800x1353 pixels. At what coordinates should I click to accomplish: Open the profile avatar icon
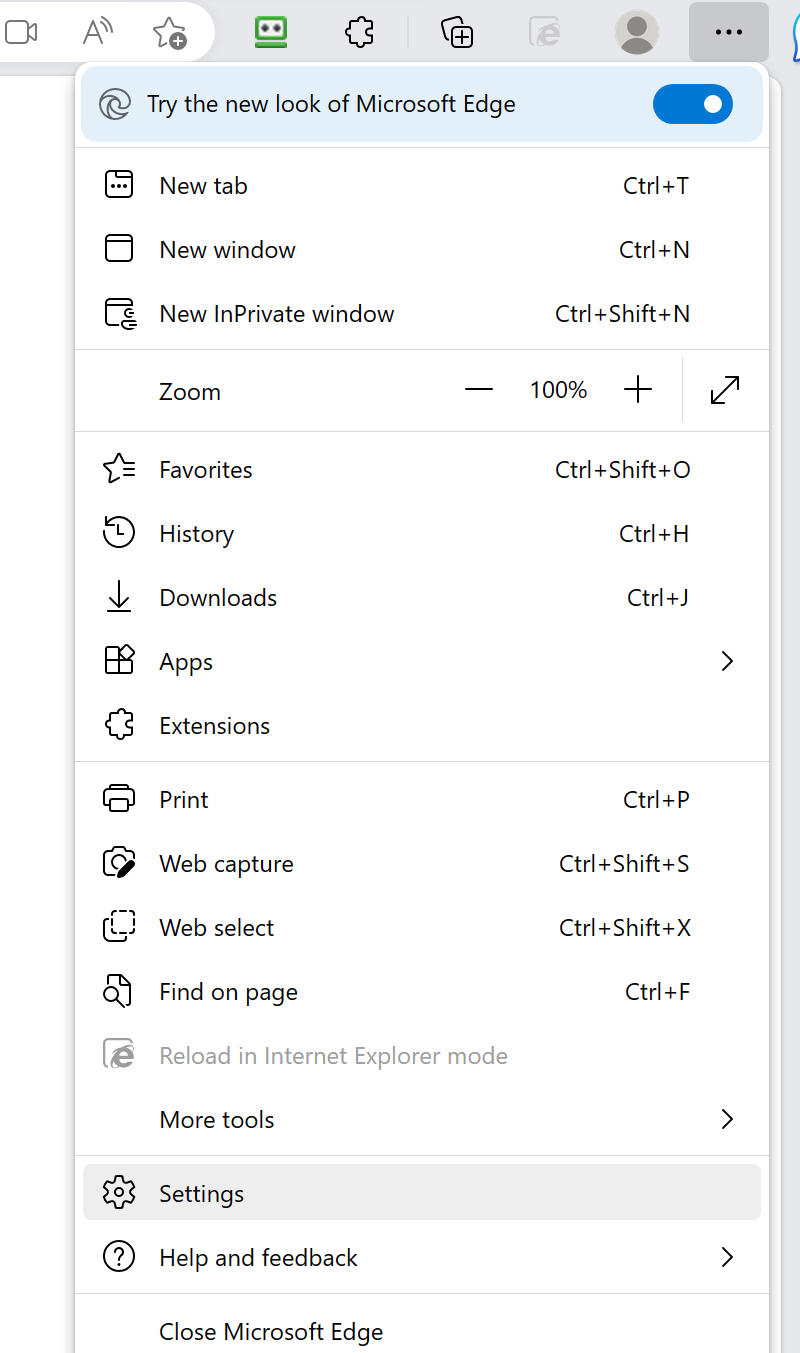pyautogui.click(x=636, y=32)
